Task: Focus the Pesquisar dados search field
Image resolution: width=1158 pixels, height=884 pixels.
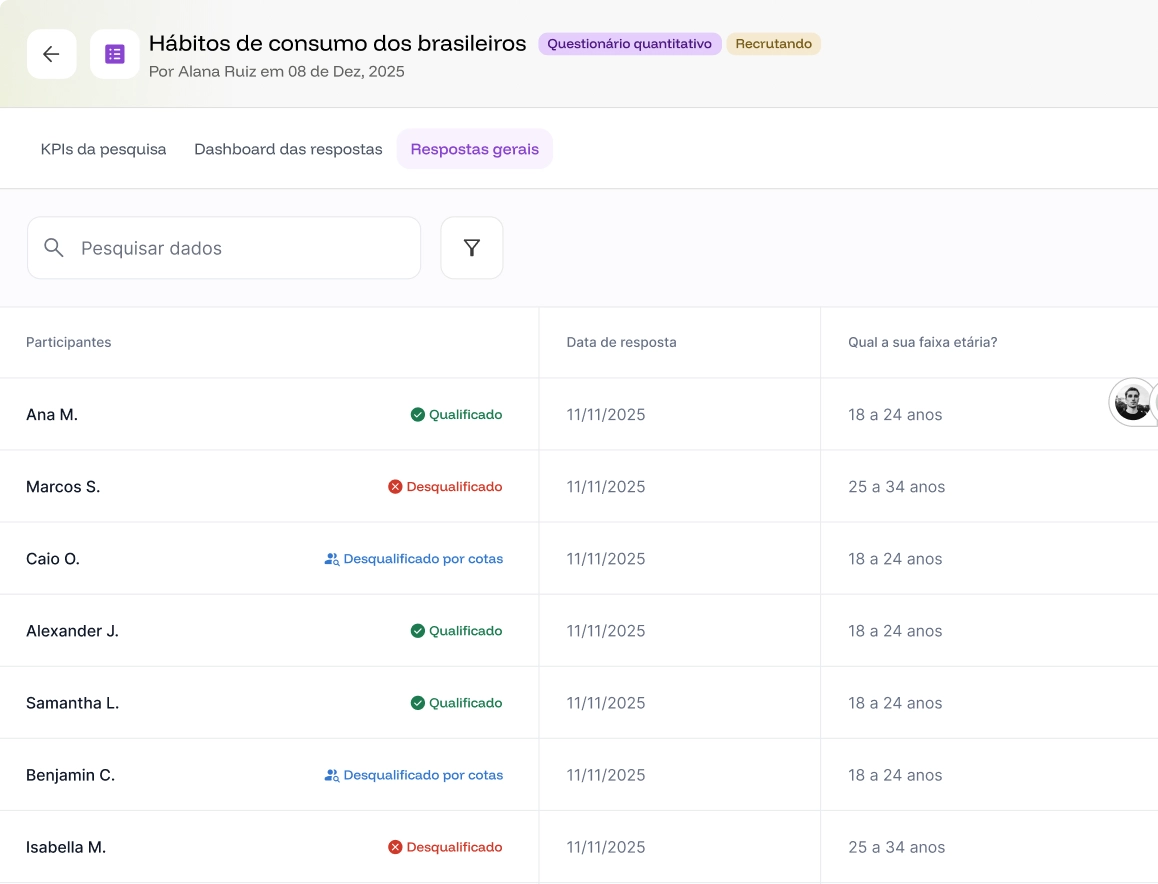Action: [240, 248]
